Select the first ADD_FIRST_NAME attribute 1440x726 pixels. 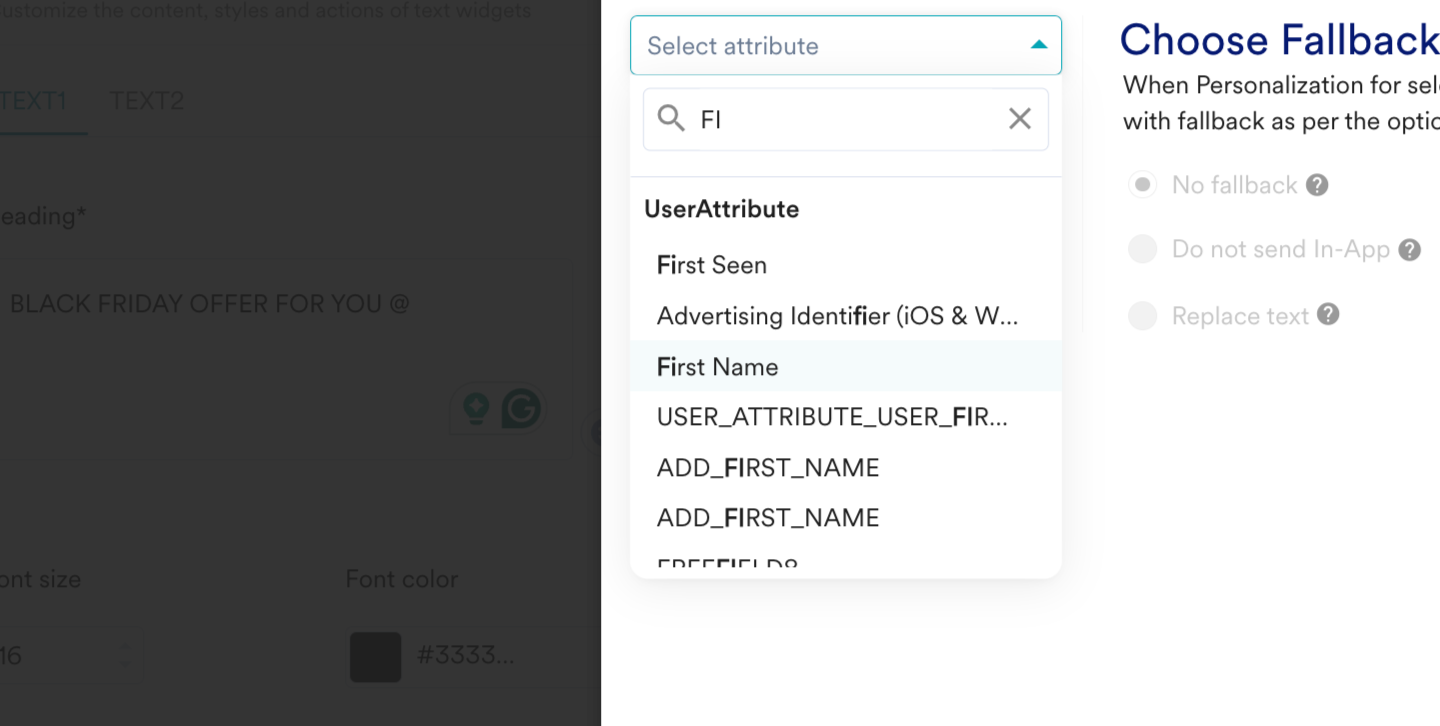[846, 468]
